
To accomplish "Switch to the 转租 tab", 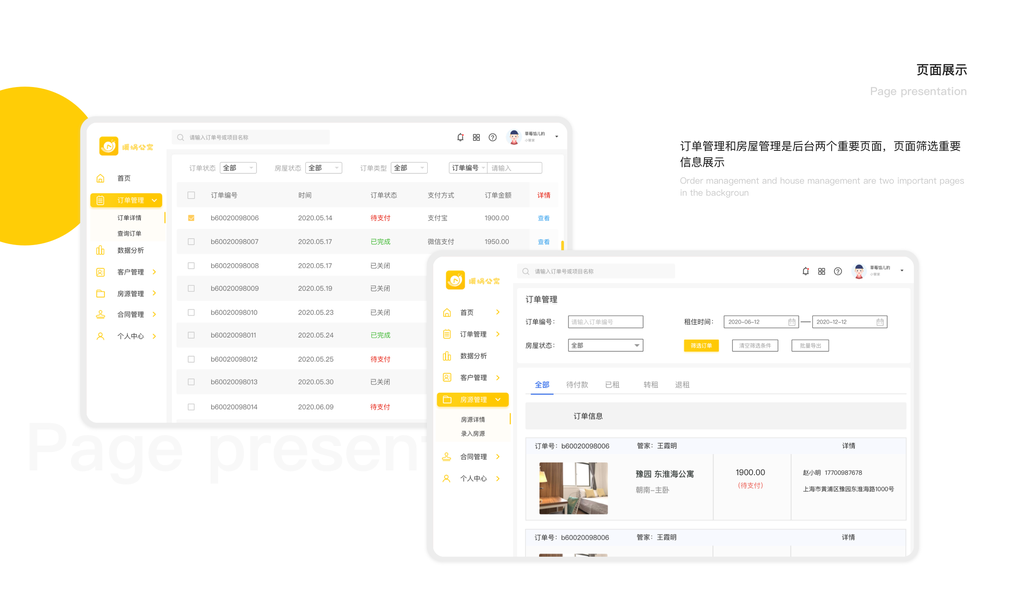I will 650,384.
